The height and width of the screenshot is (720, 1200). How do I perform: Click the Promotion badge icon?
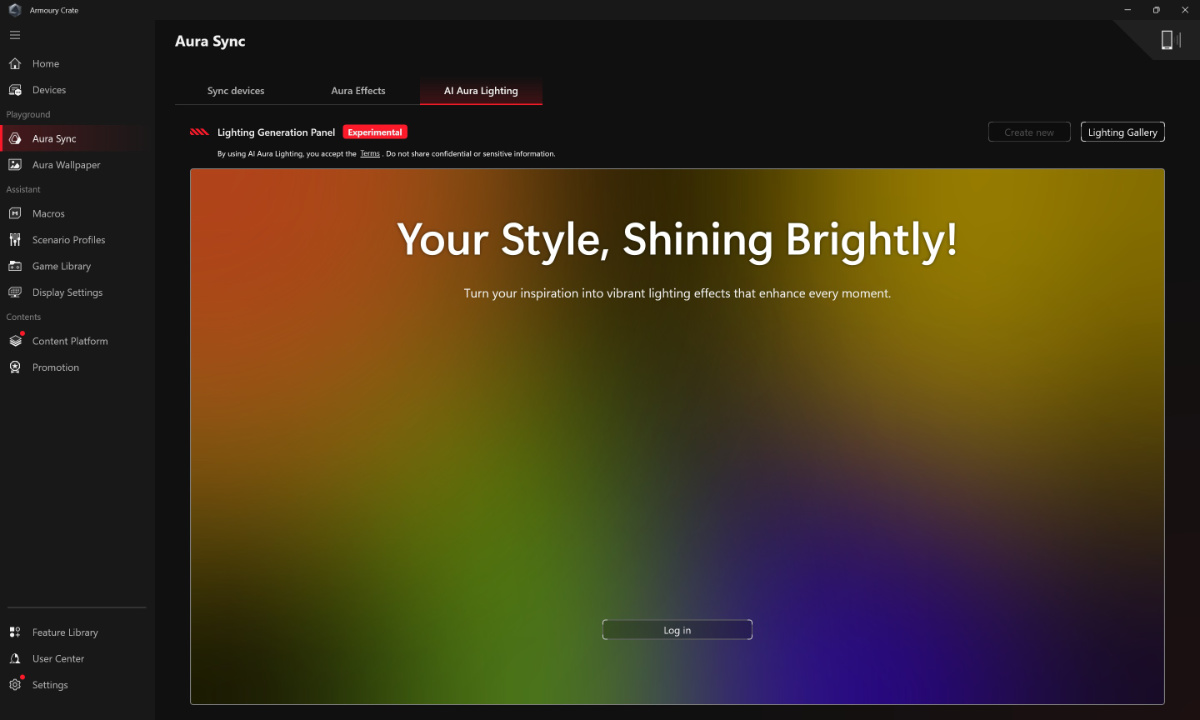click(x=15, y=368)
